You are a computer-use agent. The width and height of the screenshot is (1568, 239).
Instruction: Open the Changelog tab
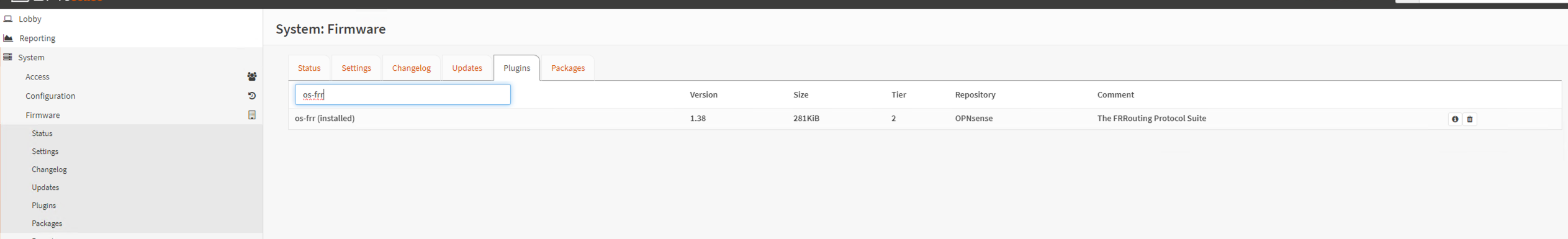(412, 68)
